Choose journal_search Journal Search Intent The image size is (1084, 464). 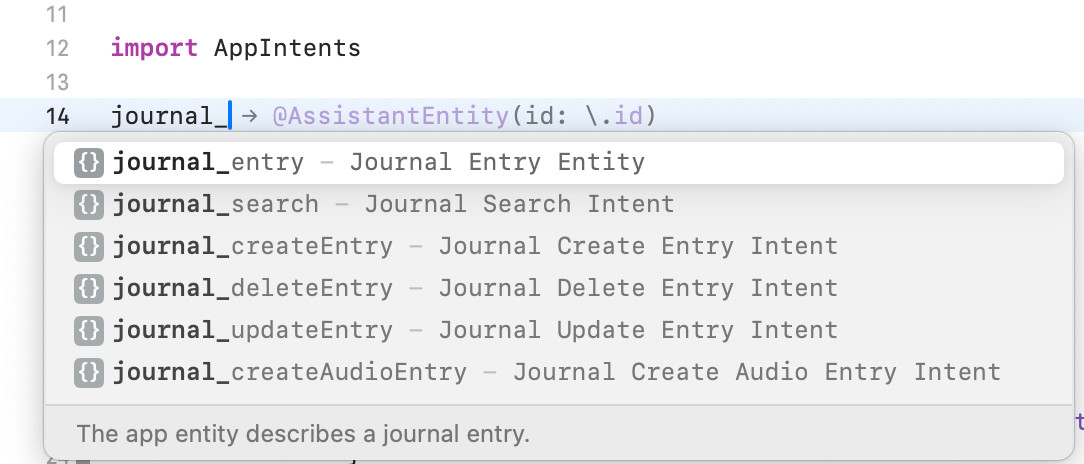pyautogui.click(x=559, y=205)
